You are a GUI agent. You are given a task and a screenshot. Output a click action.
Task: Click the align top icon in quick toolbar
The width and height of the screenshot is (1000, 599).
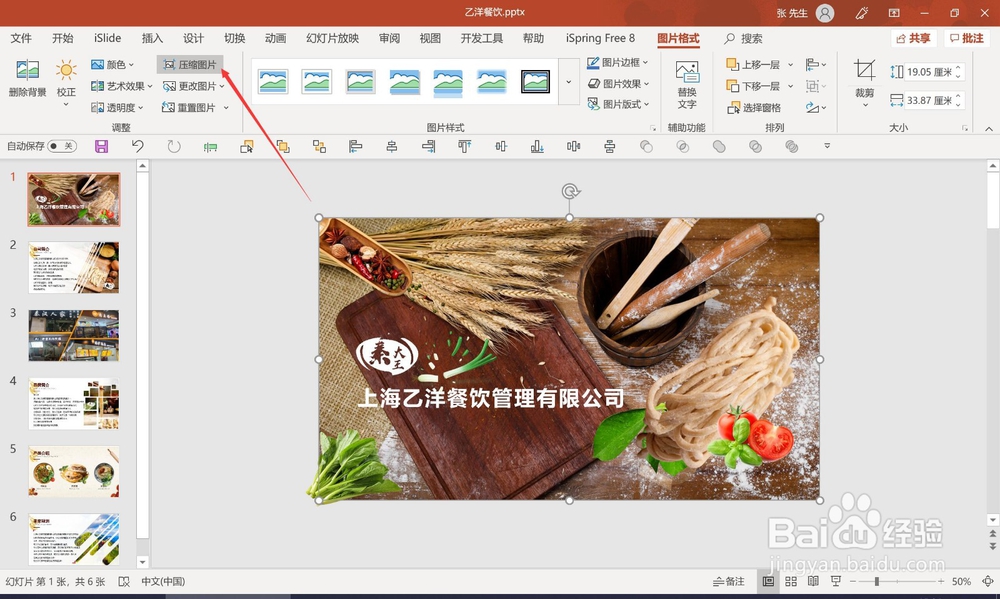[464, 147]
